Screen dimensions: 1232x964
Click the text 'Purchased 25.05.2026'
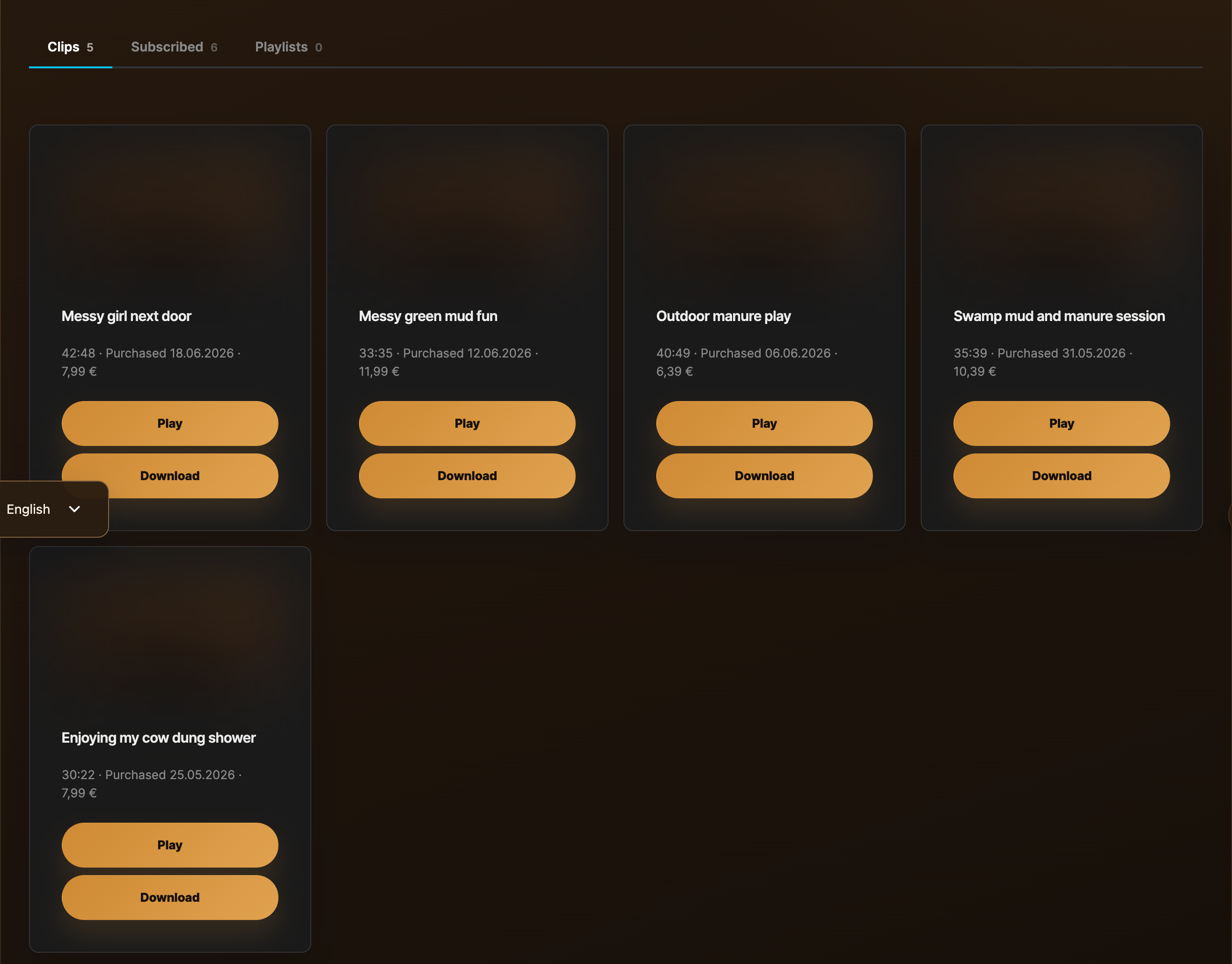click(x=170, y=775)
